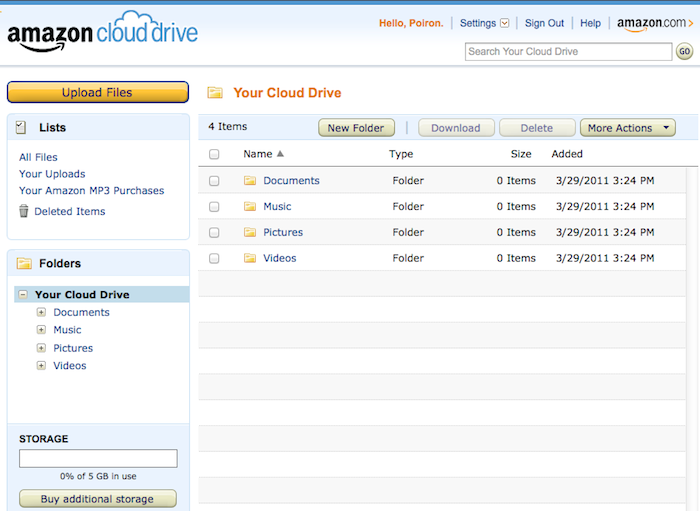Click the Upload Files button
The image size is (700, 511).
click(97, 93)
